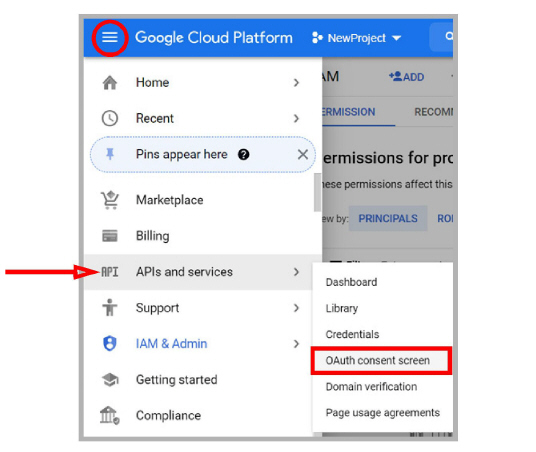Click the ADD button on the IAM page
The width and height of the screenshot is (536, 452).
[406, 77]
